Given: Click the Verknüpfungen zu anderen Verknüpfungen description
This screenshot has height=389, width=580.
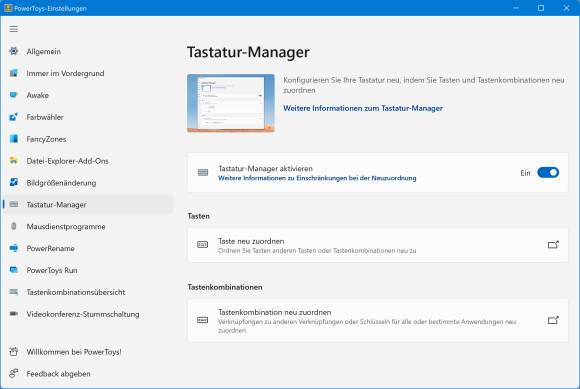Looking at the screenshot, I should pyautogui.click(x=367, y=326).
